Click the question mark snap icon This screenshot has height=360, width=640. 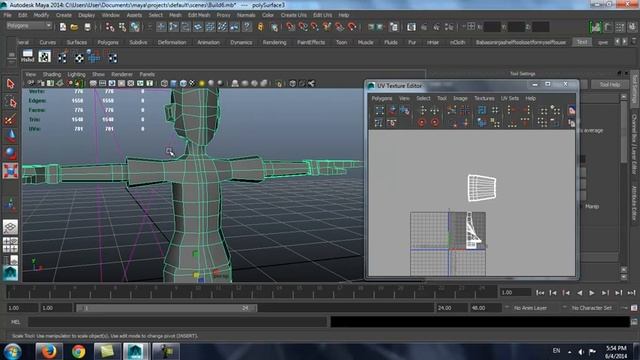tap(247, 27)
